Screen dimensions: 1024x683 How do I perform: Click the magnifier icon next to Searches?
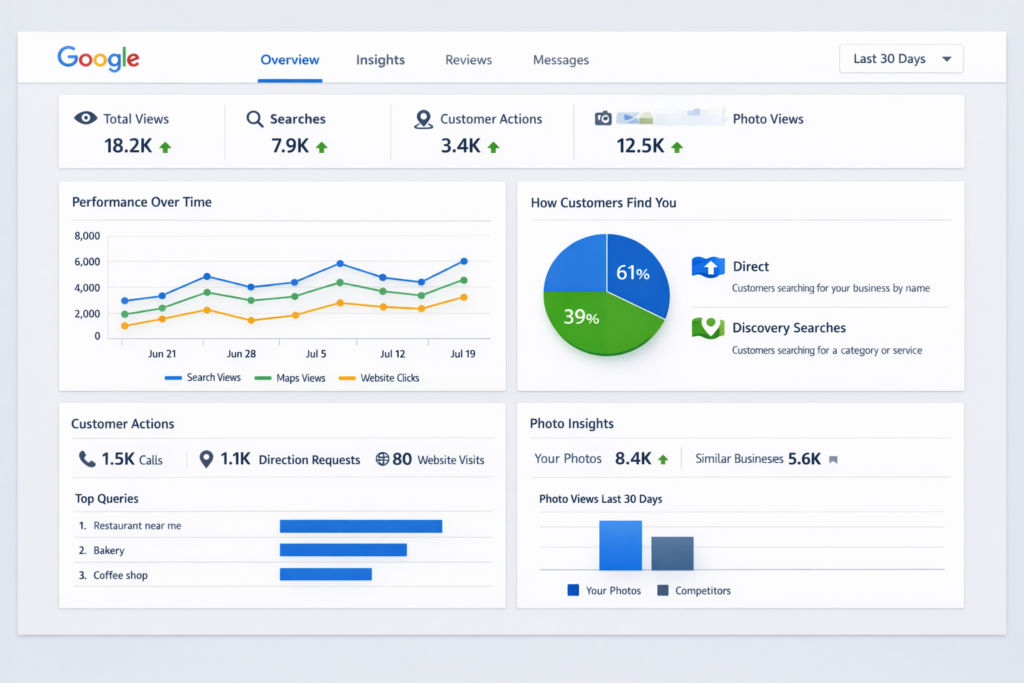[x=254, y=118]
